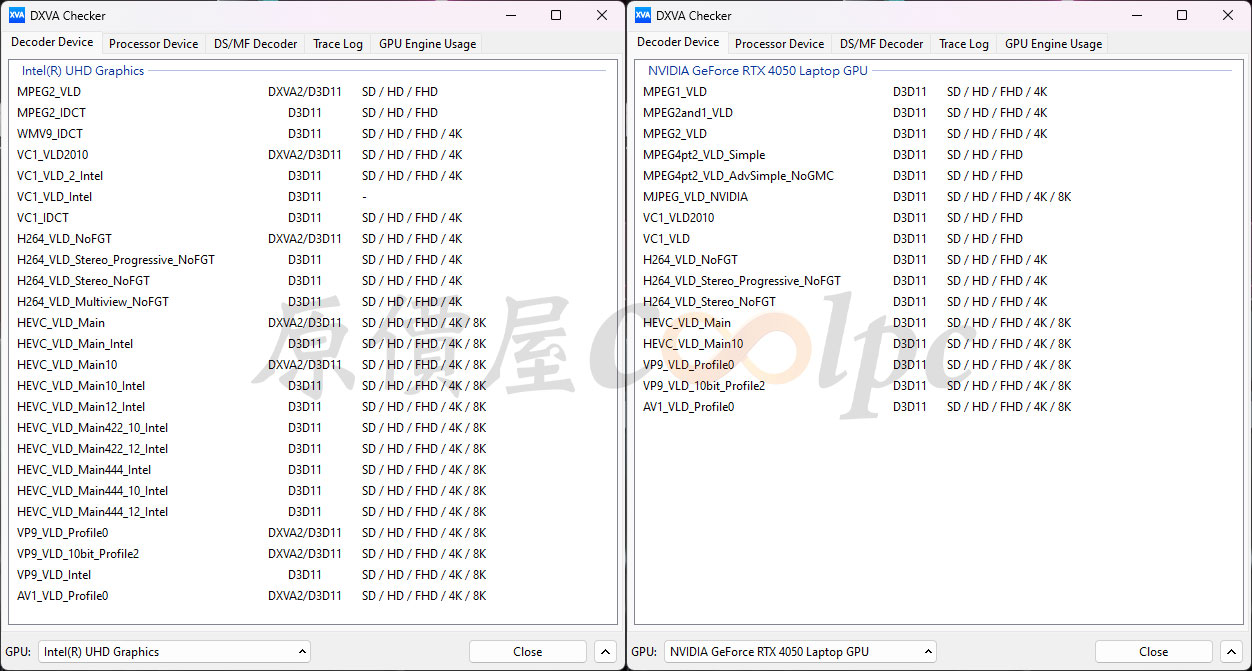Screen dimensions: 1252x671
Task: Open the Processor Device tab in the Intel window
Action: pos(153,43)
